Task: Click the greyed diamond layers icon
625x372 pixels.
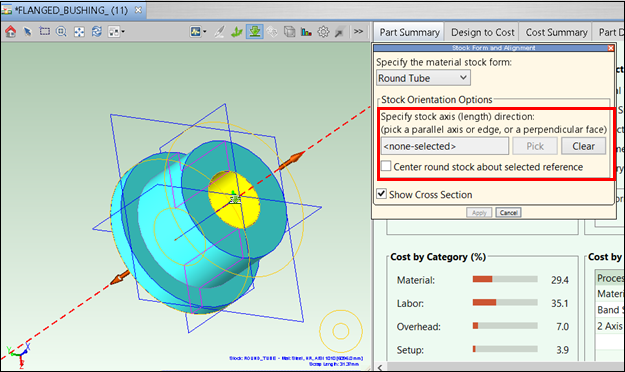Action: coord(272,31)
